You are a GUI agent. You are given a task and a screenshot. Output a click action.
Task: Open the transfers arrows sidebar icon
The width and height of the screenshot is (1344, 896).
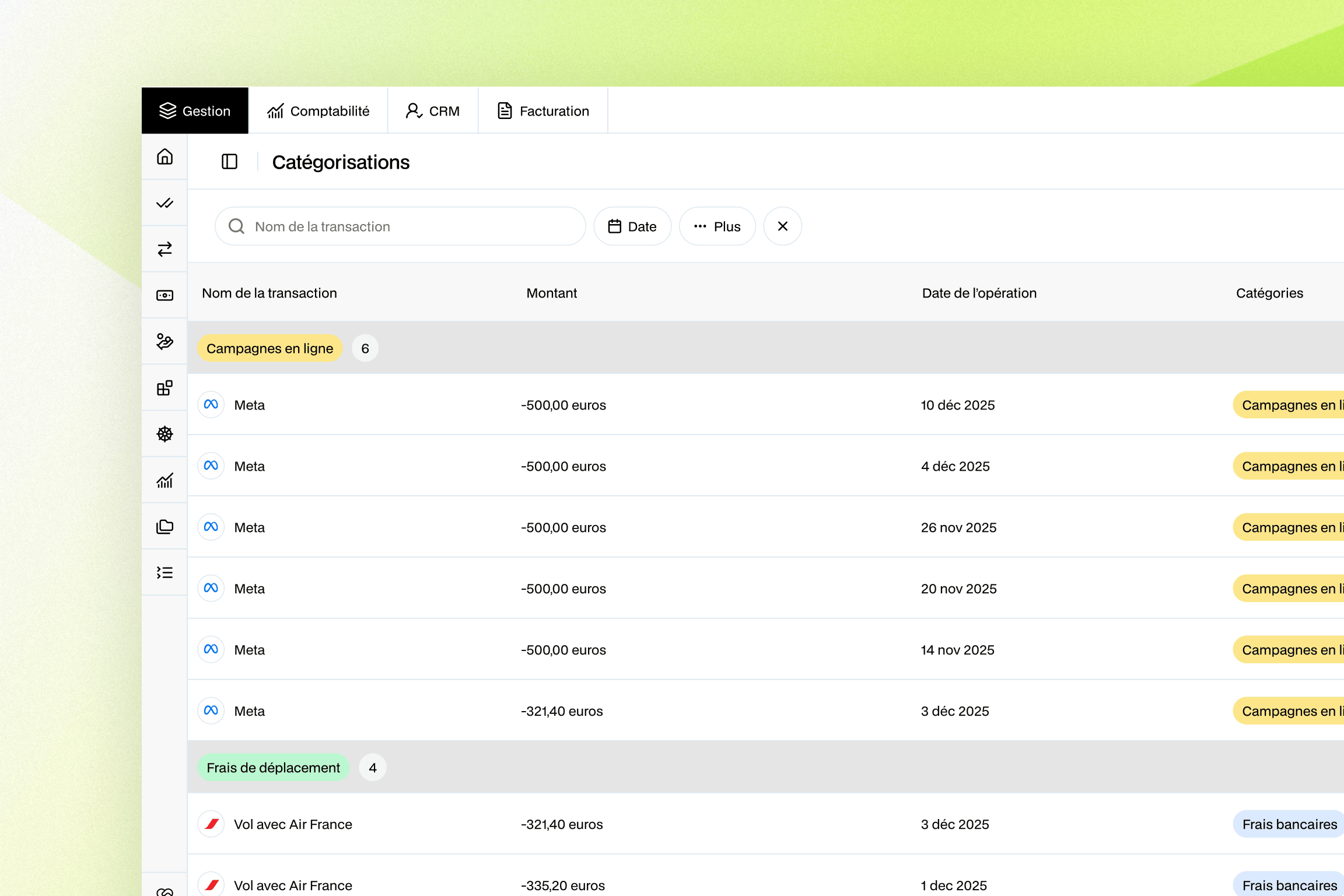(164, 249)
